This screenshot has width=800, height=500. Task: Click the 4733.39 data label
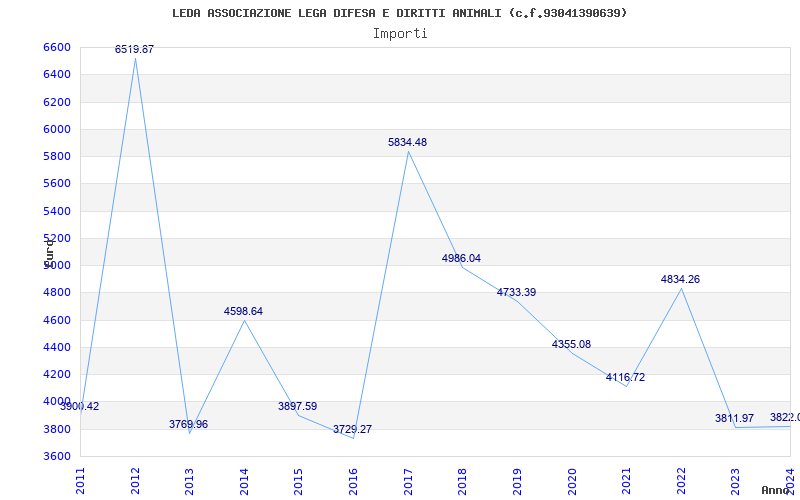tap(516, 293)
